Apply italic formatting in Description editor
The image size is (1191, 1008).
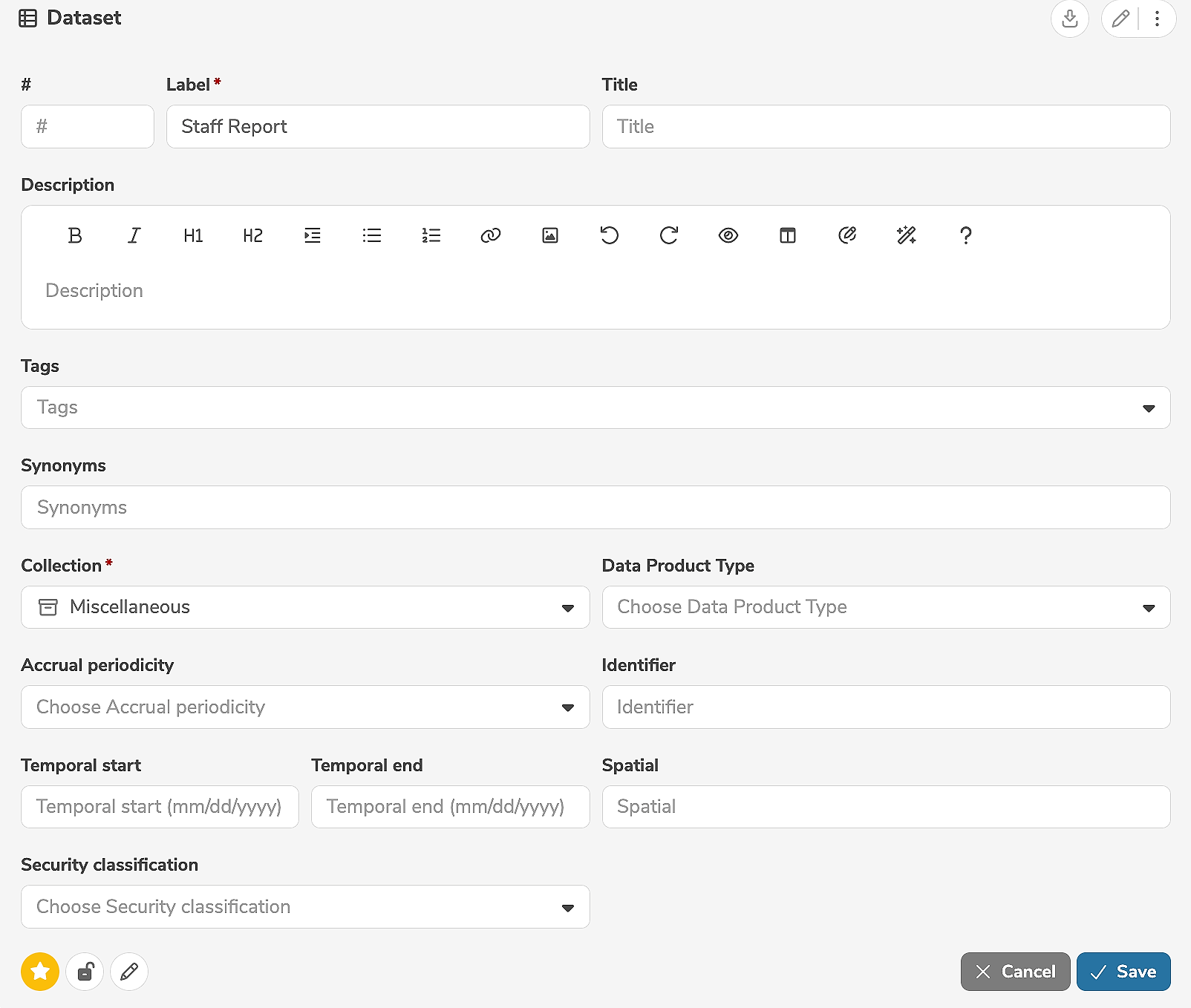134,235
